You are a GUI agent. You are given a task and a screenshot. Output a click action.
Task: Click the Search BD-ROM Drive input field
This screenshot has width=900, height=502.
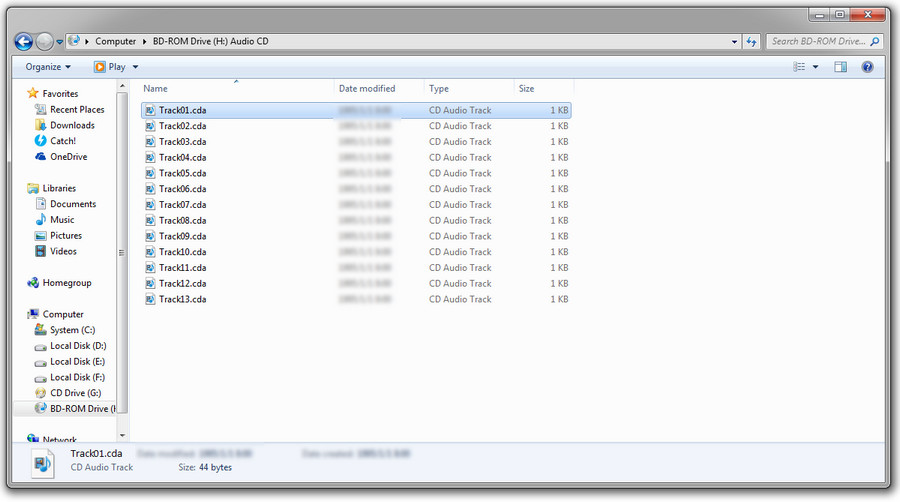click(x=817, y=42)
